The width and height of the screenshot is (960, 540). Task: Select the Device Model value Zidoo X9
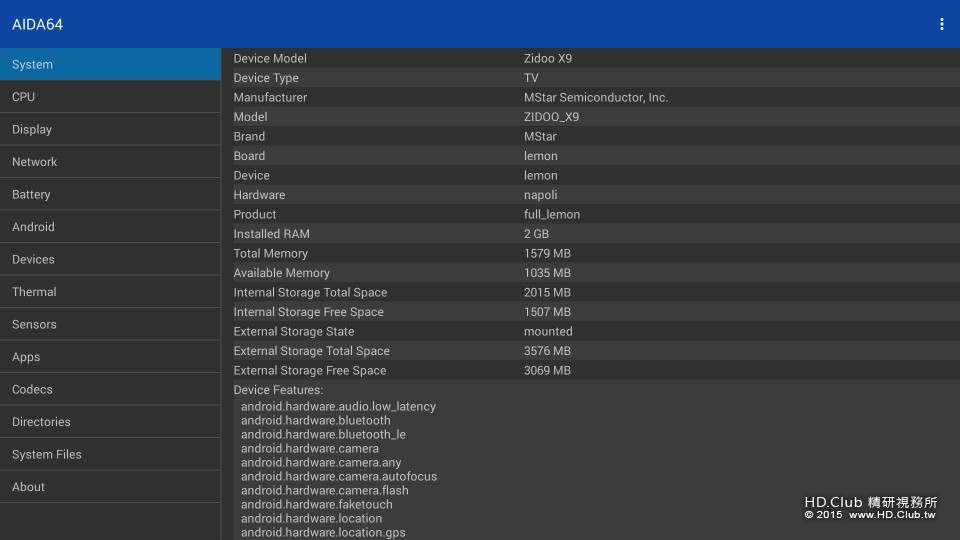548,58
